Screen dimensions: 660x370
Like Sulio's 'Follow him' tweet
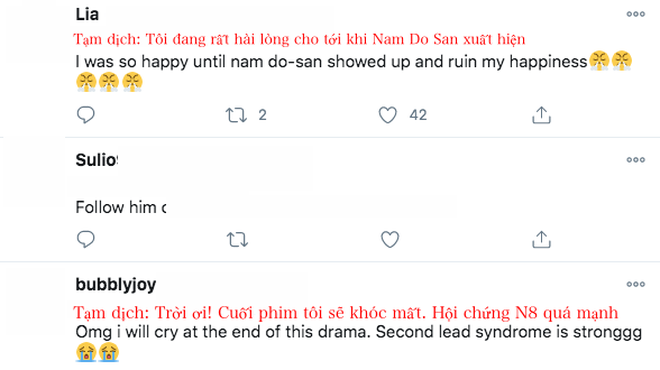[390, 240]
